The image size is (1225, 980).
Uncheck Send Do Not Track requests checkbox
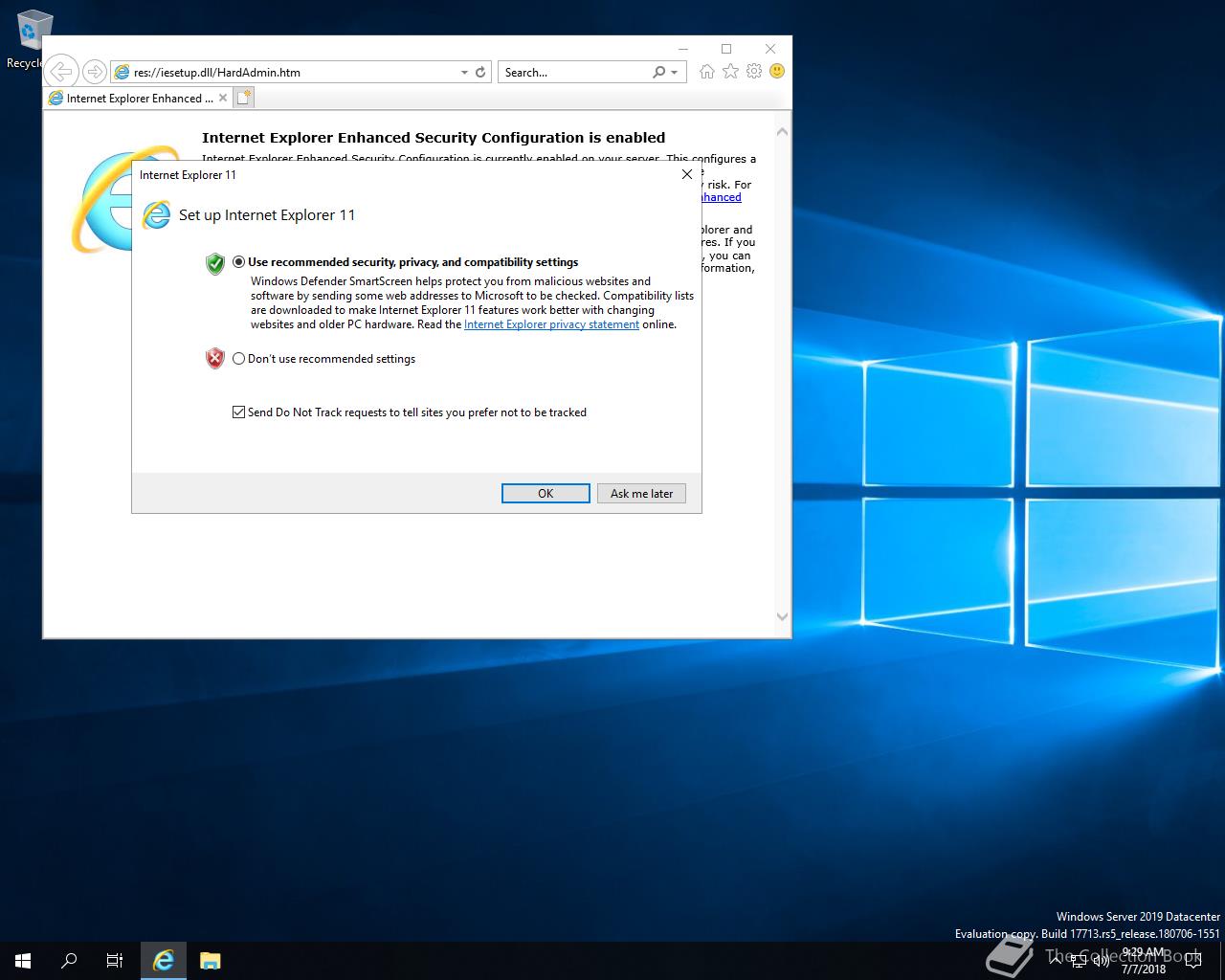pos(239,412)
